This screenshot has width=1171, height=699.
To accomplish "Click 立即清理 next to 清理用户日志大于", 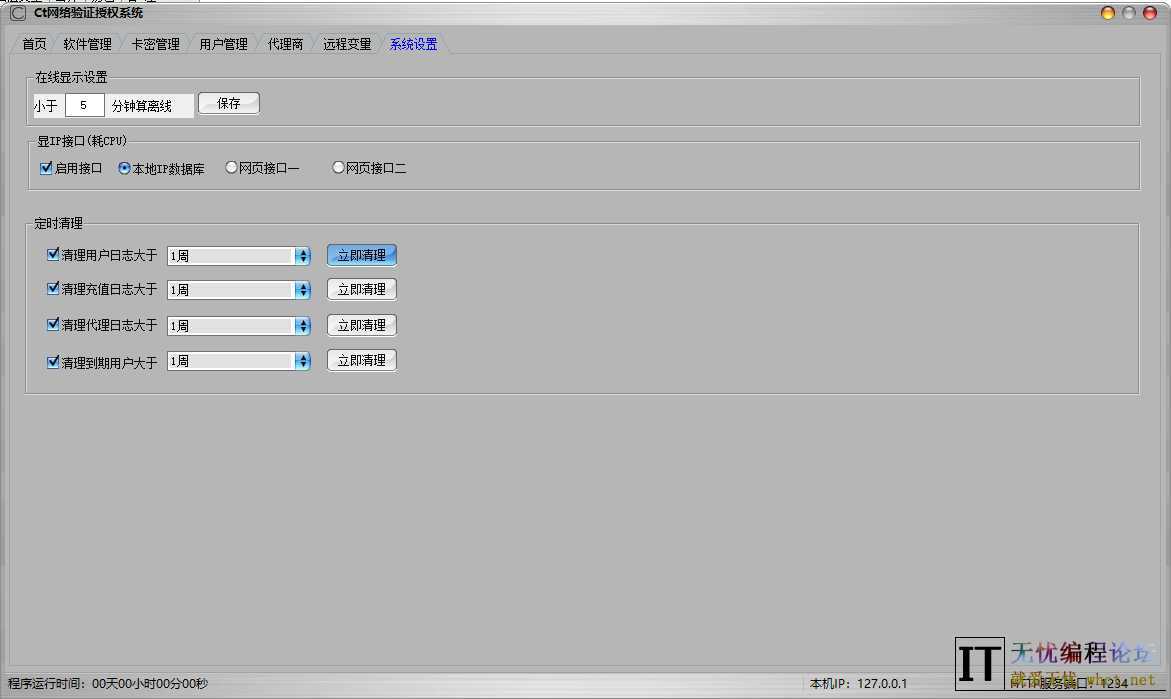I will (361, 254).
